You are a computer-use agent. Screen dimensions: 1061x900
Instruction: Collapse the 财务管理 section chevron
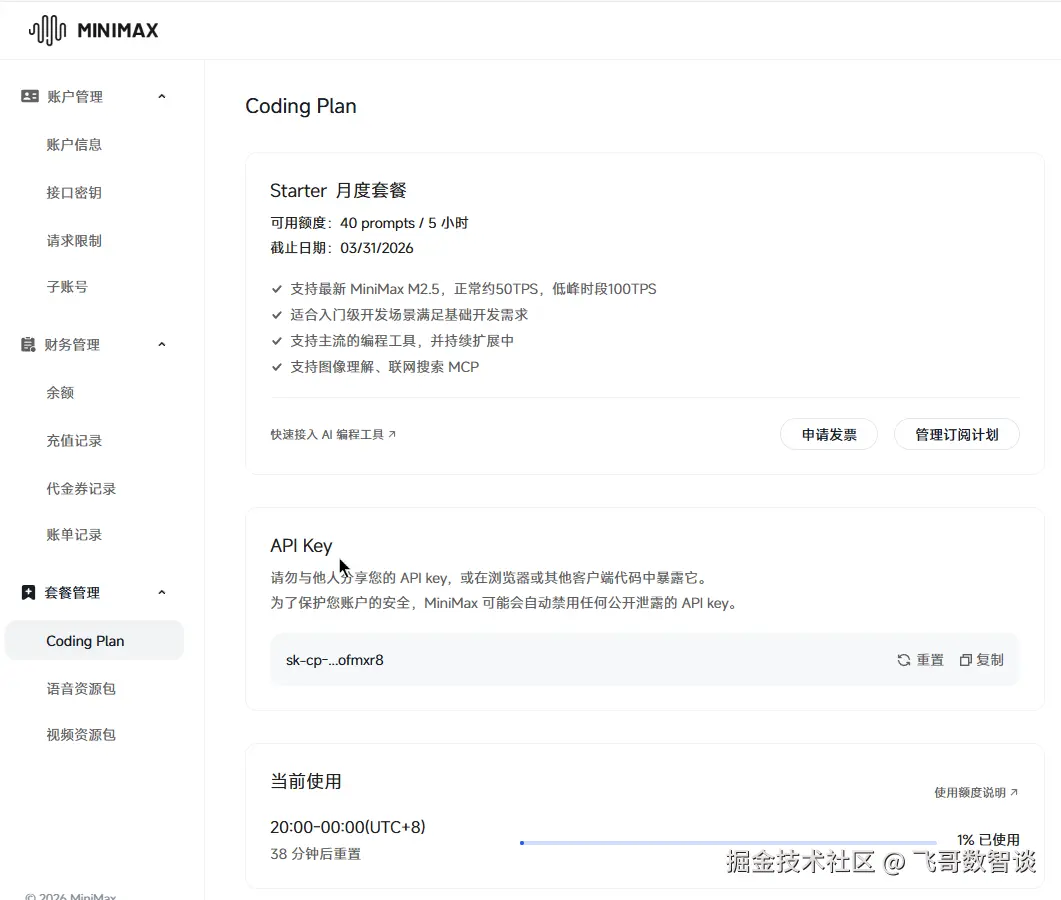click(x=162, y=344)
